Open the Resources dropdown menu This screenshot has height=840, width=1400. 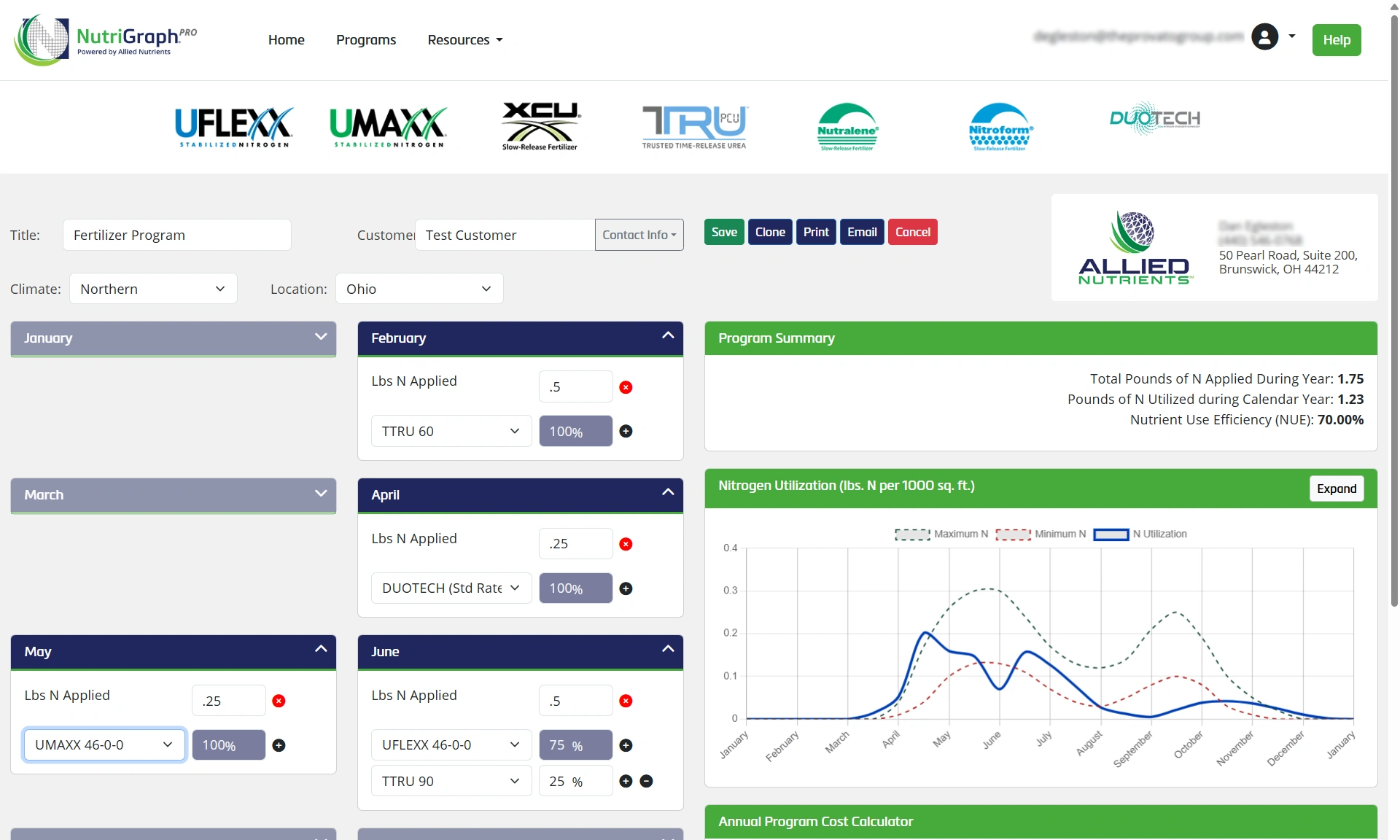click(x=465, y=40)
